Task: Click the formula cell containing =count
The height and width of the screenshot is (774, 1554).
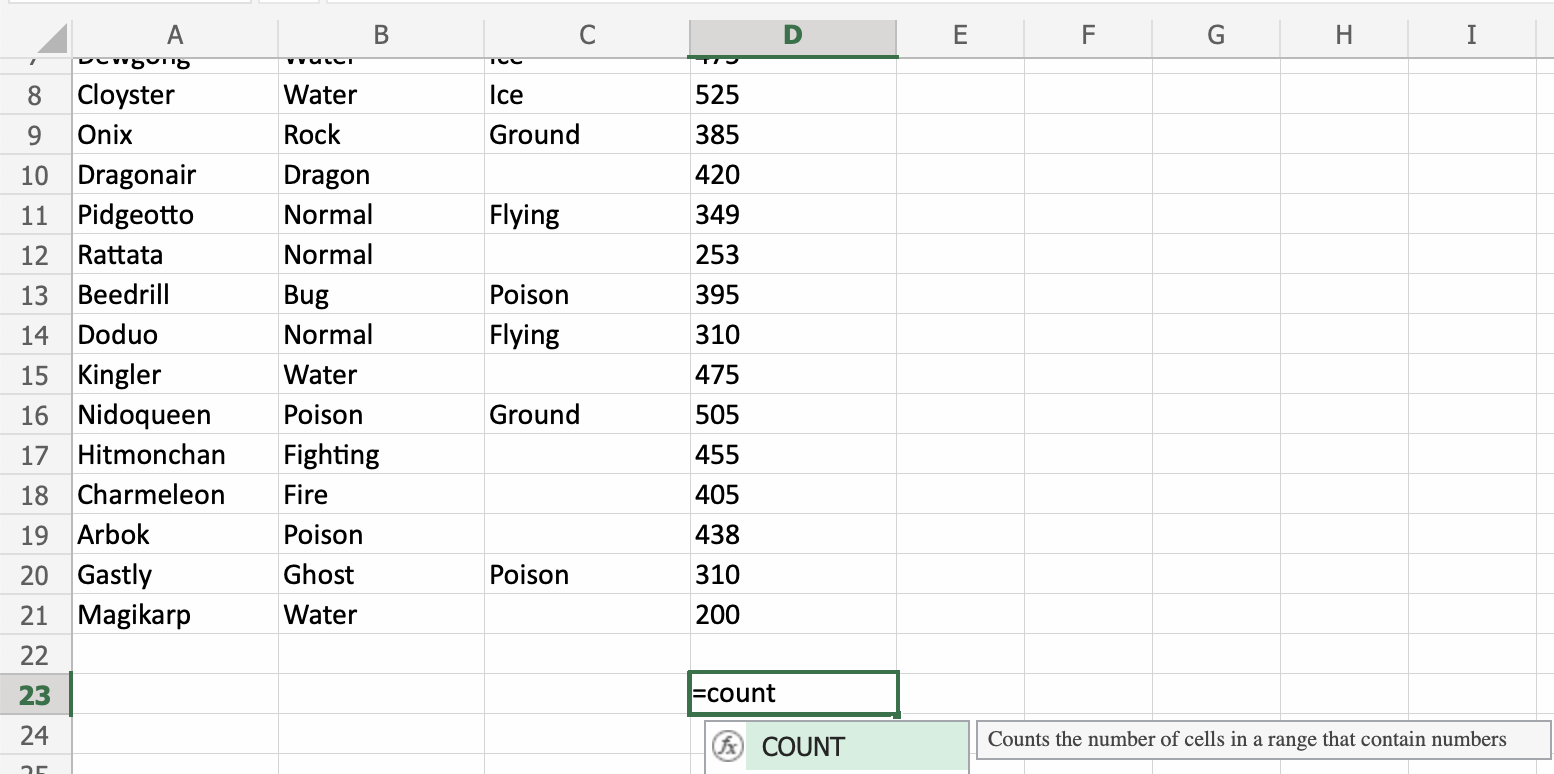Action: 792,693
